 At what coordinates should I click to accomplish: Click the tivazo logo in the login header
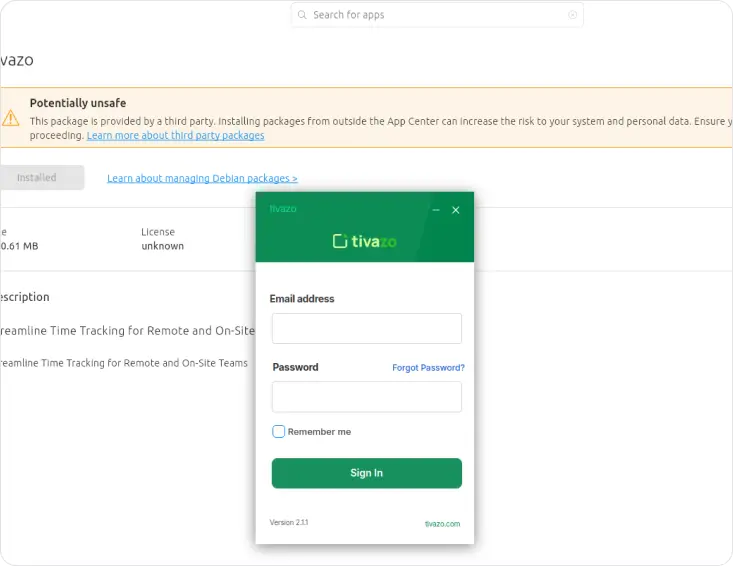(x=365, y=241)
